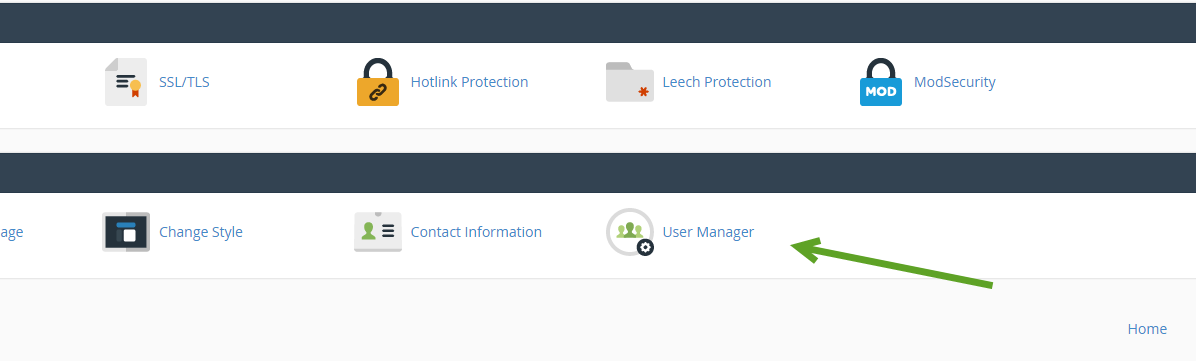Click the Contact Information badge icon
Image resolution: width=1196 pixels, height=361 pixels.
click(378, 232)
